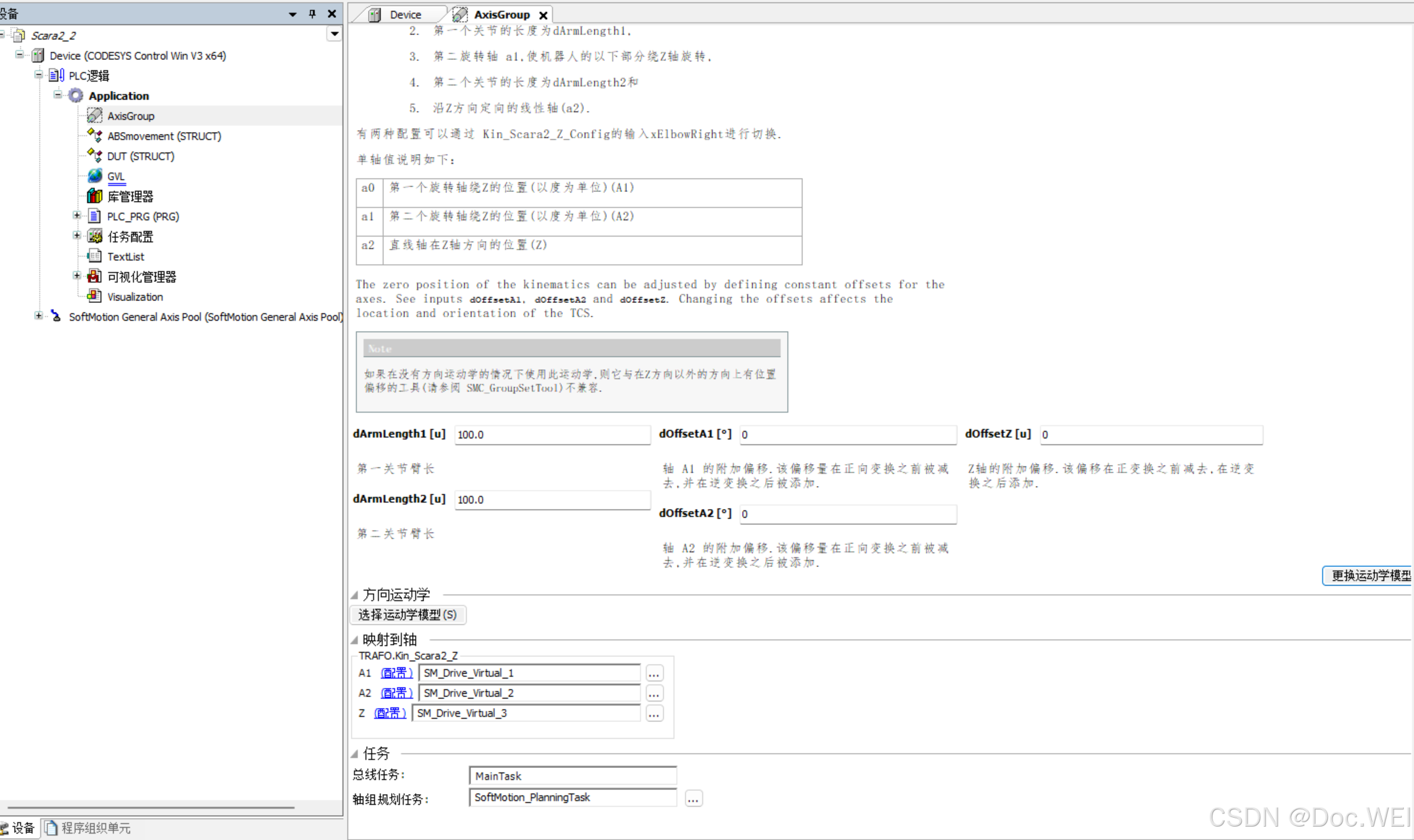Viewport: 1414px width, 840px height.
Task: Open the Visualization Manager icon
Action: [94, 276]
